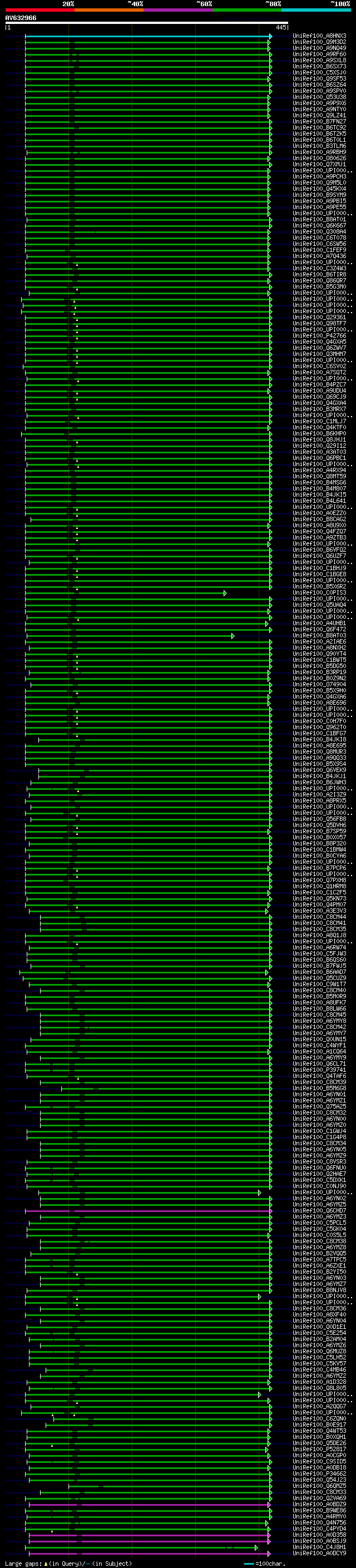The image size is (356, 1568).
Task: Click the short green alignment bar of UniRef100_C4J8H1
Action: [142, 1547]
